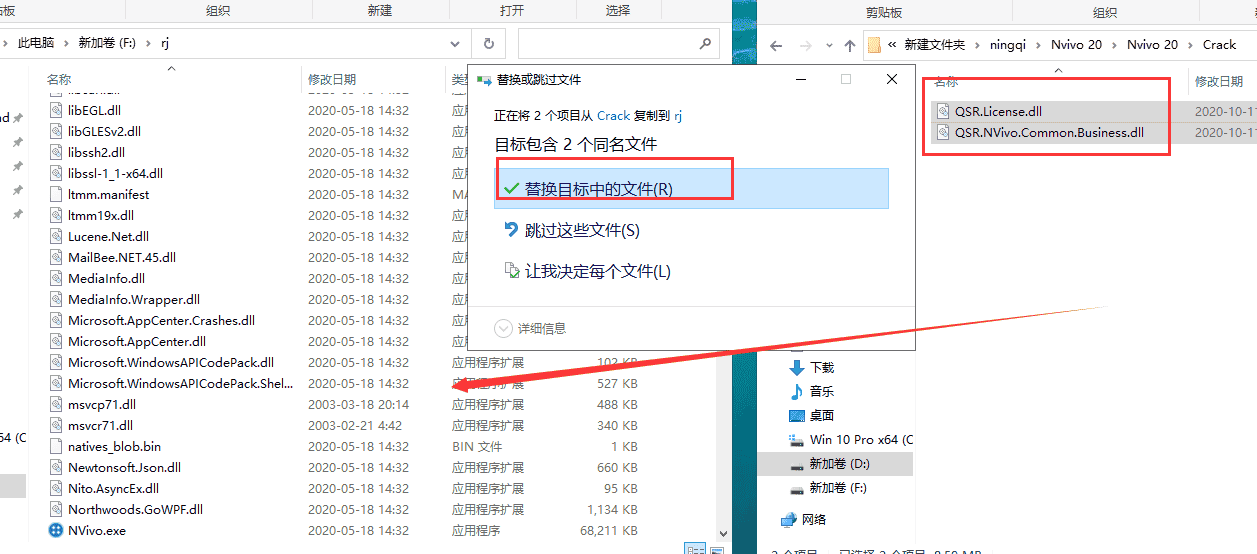Select the ltmm19x.dll file icon
1257x554 pixels.
pos(56,215)
